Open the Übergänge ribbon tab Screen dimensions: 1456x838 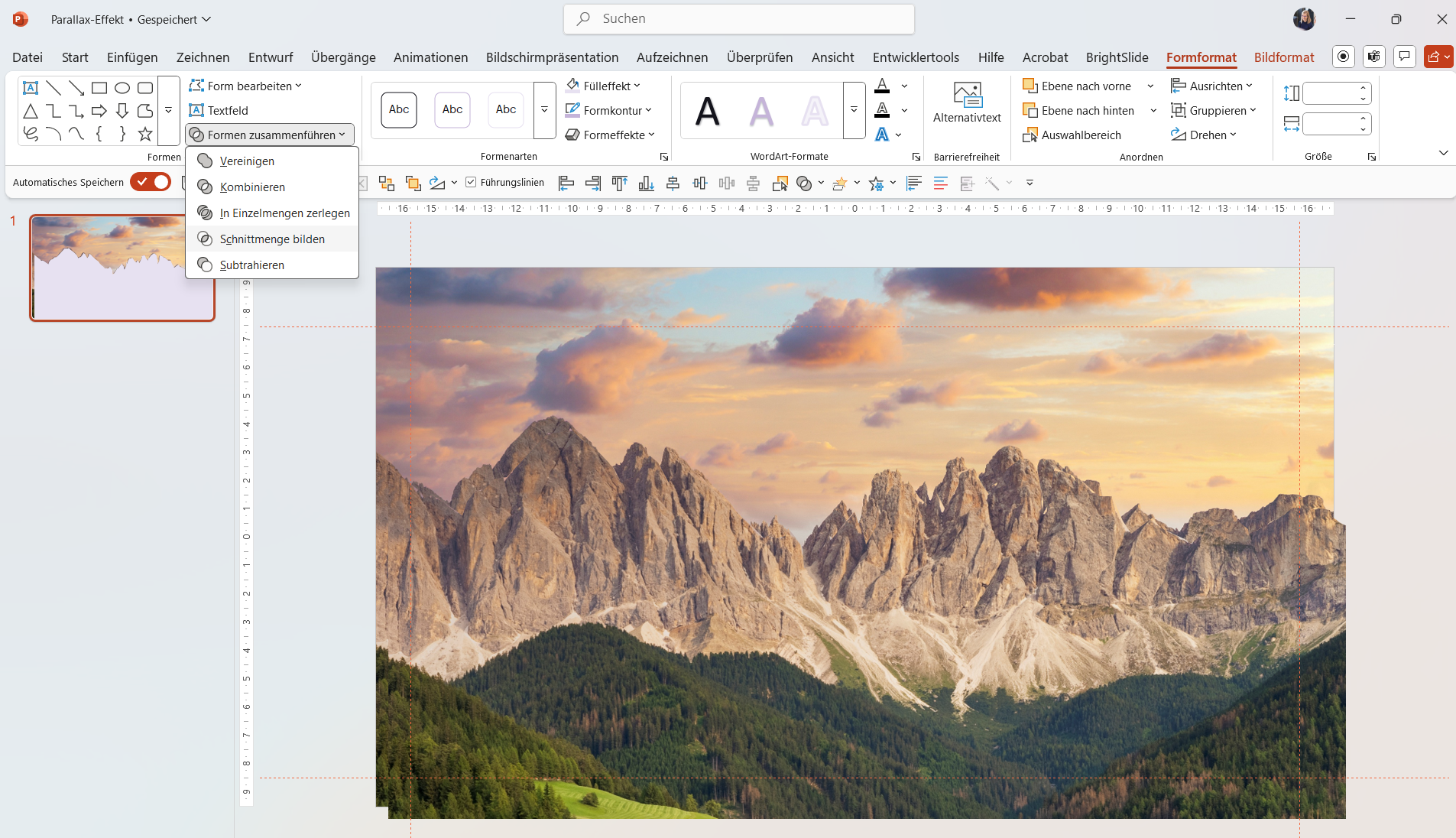[343, 57]
